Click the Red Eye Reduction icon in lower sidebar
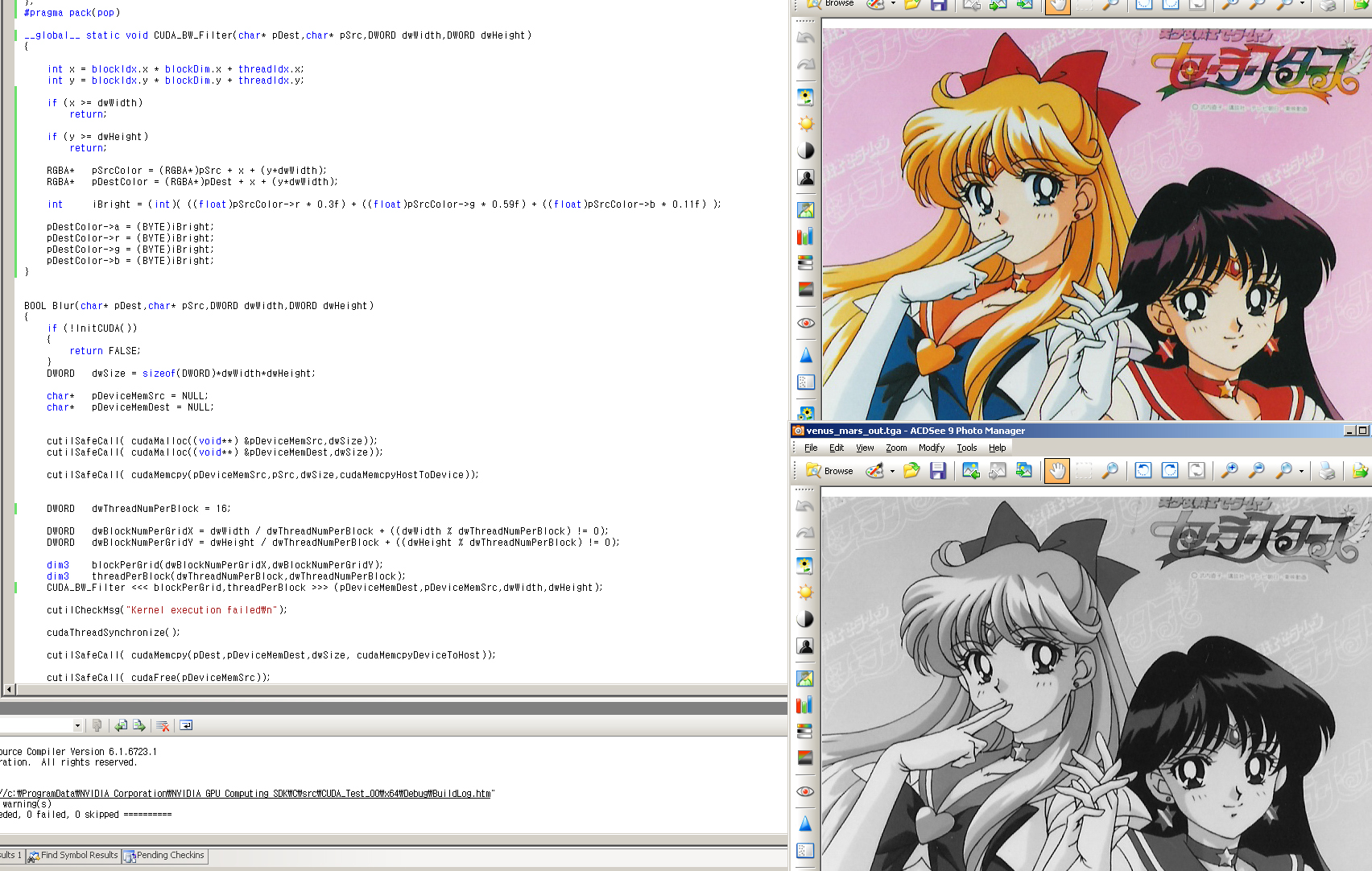The image size is (1372, 871). click(805, 791)
